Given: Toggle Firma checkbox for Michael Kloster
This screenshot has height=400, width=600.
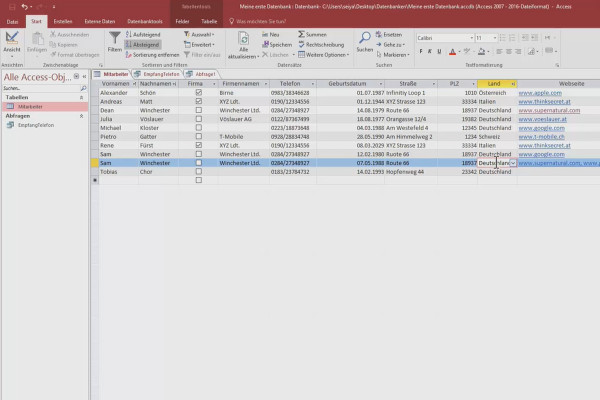Looking at the screenshot, I should (199, 127).
